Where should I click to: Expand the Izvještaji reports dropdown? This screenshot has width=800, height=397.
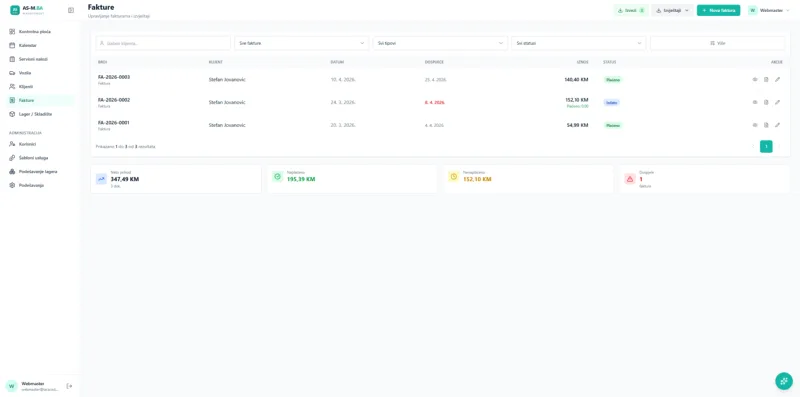(x=672, y=10)
